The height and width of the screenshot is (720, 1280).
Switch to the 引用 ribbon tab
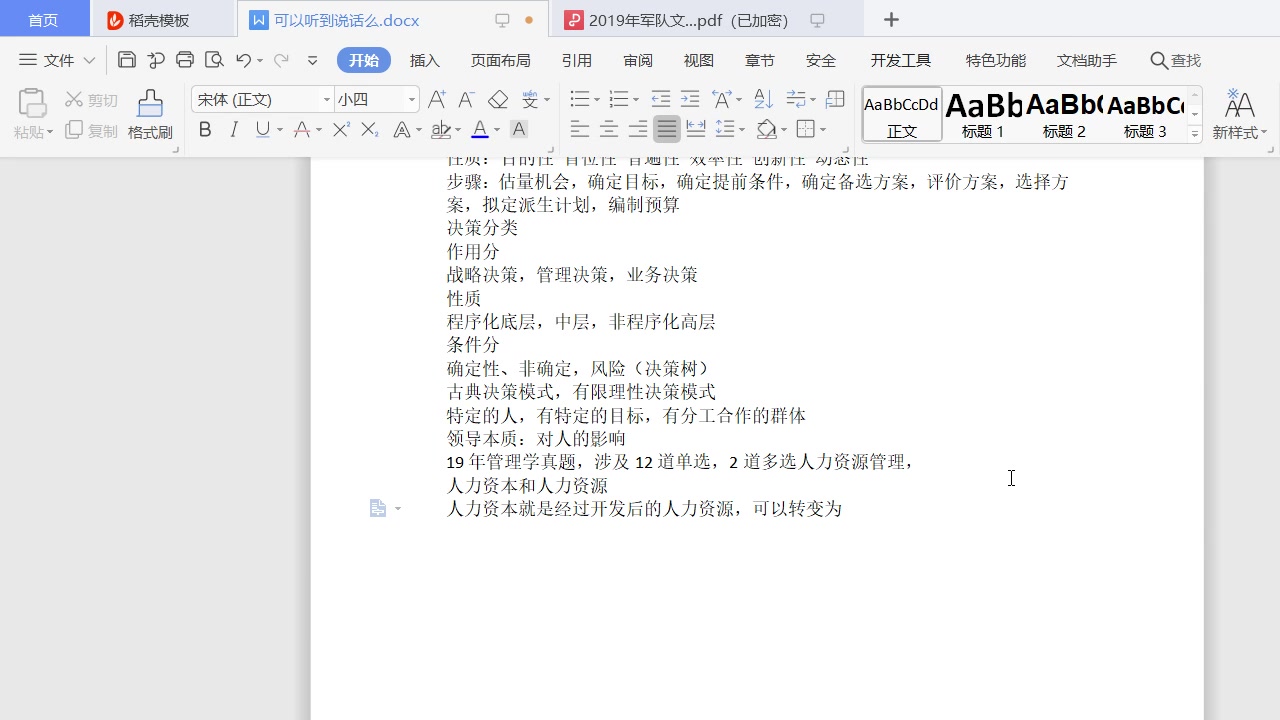[576, 60]
